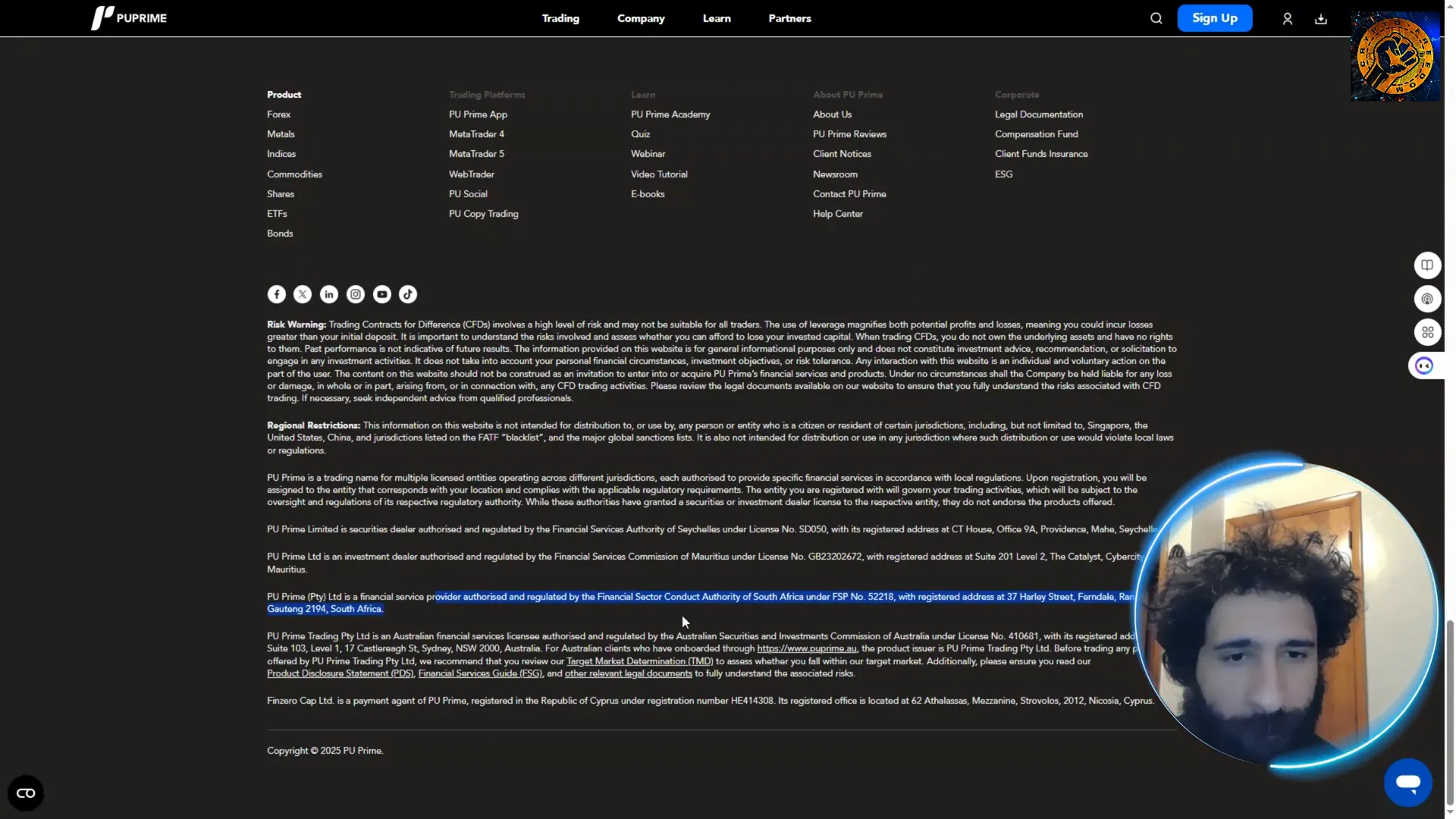Click the support headset icon in the floating sidebar
The image size is (1456, 819).
(1427, 299)
